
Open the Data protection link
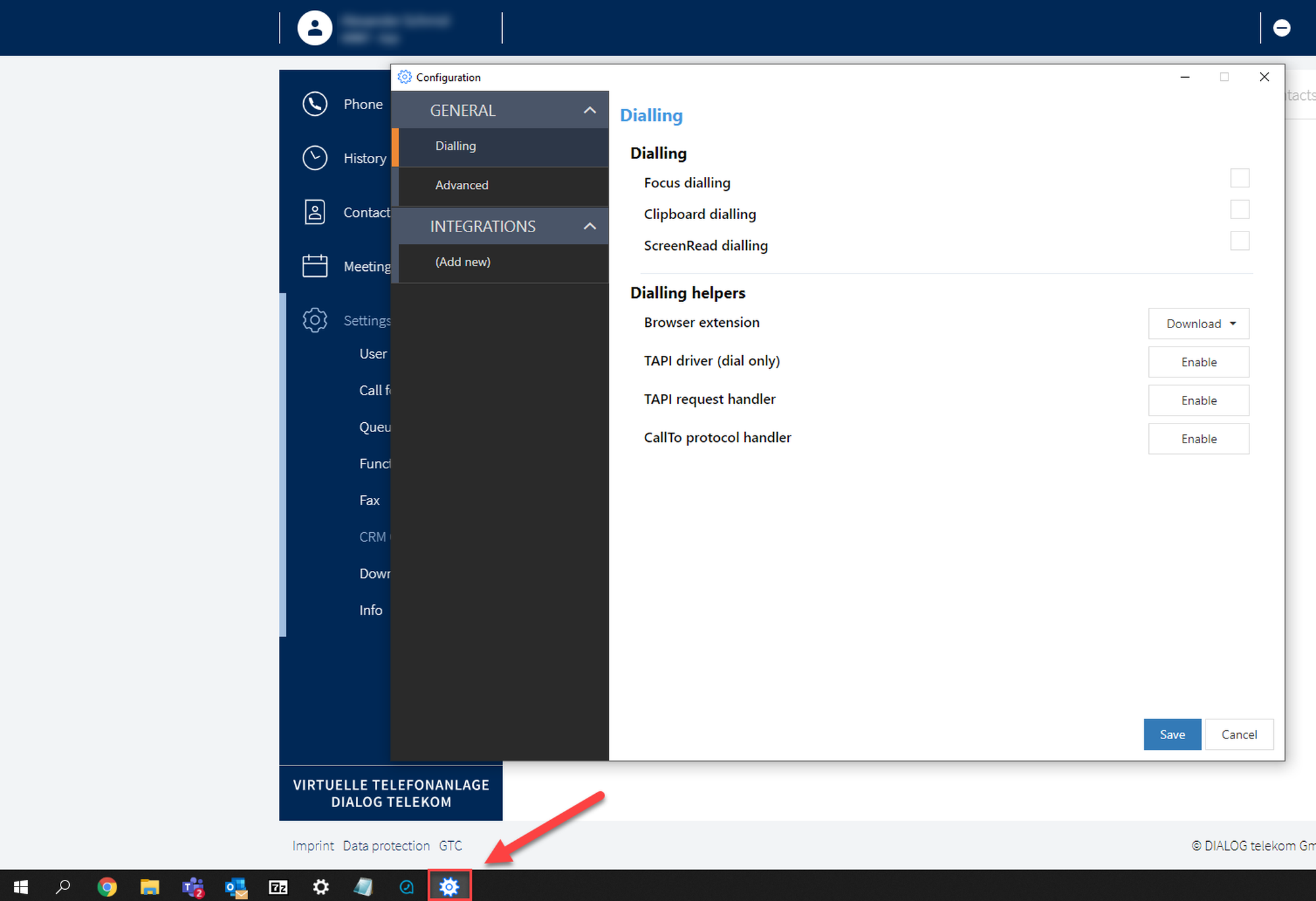(386, 846)
